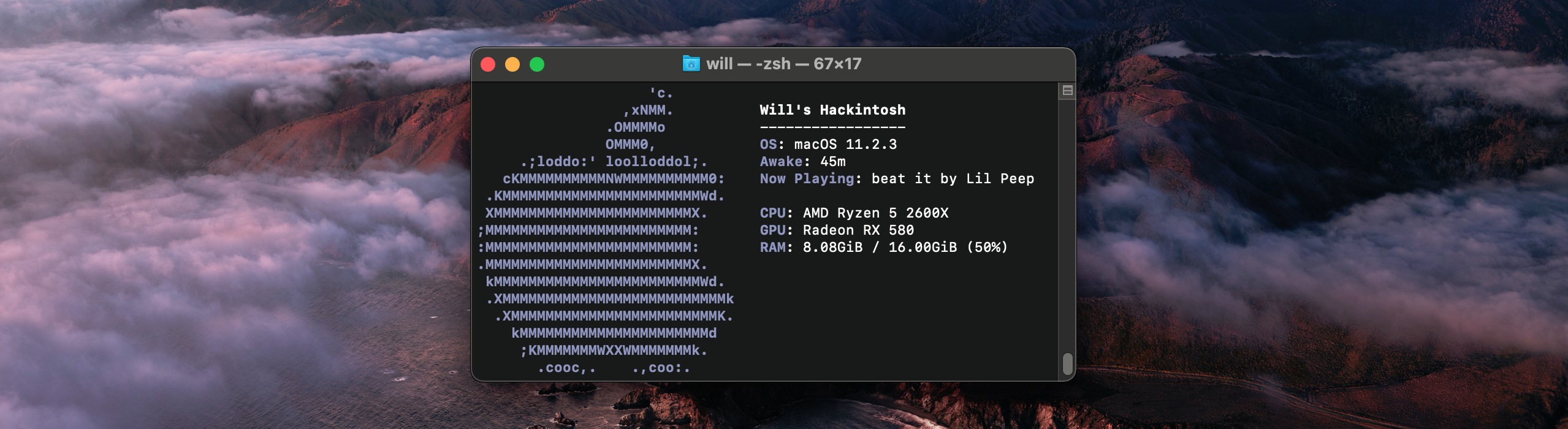
Task: Click the "Awake: 45m" line
Action: [802, 161]
